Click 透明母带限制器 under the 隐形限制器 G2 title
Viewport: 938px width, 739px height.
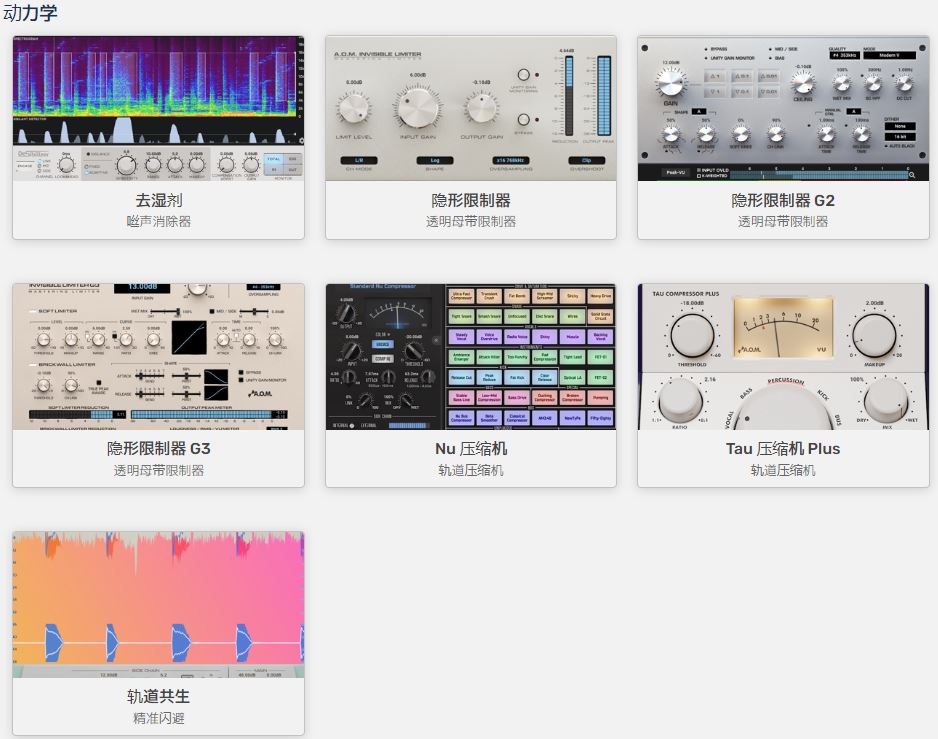click(783, 221)
